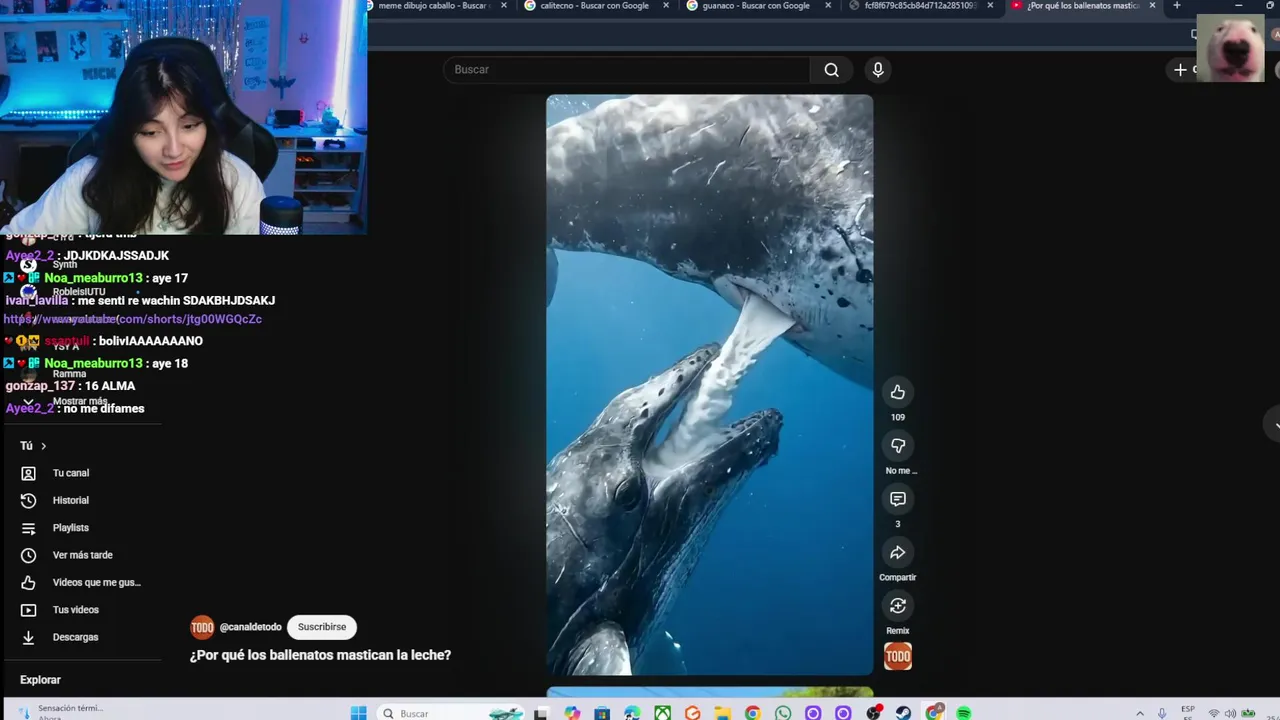Click inside the Buscar search field
This screenshot has width=1280, height=720.
coord(627,70)
